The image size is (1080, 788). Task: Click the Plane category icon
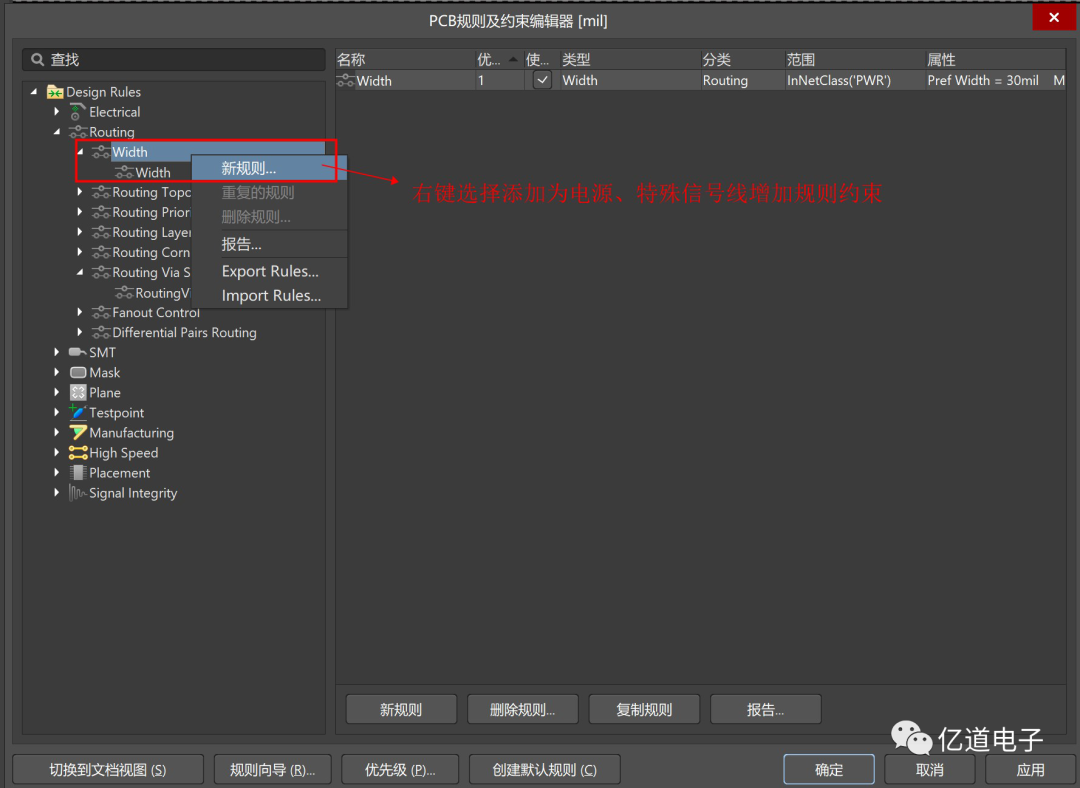[78, 393]
